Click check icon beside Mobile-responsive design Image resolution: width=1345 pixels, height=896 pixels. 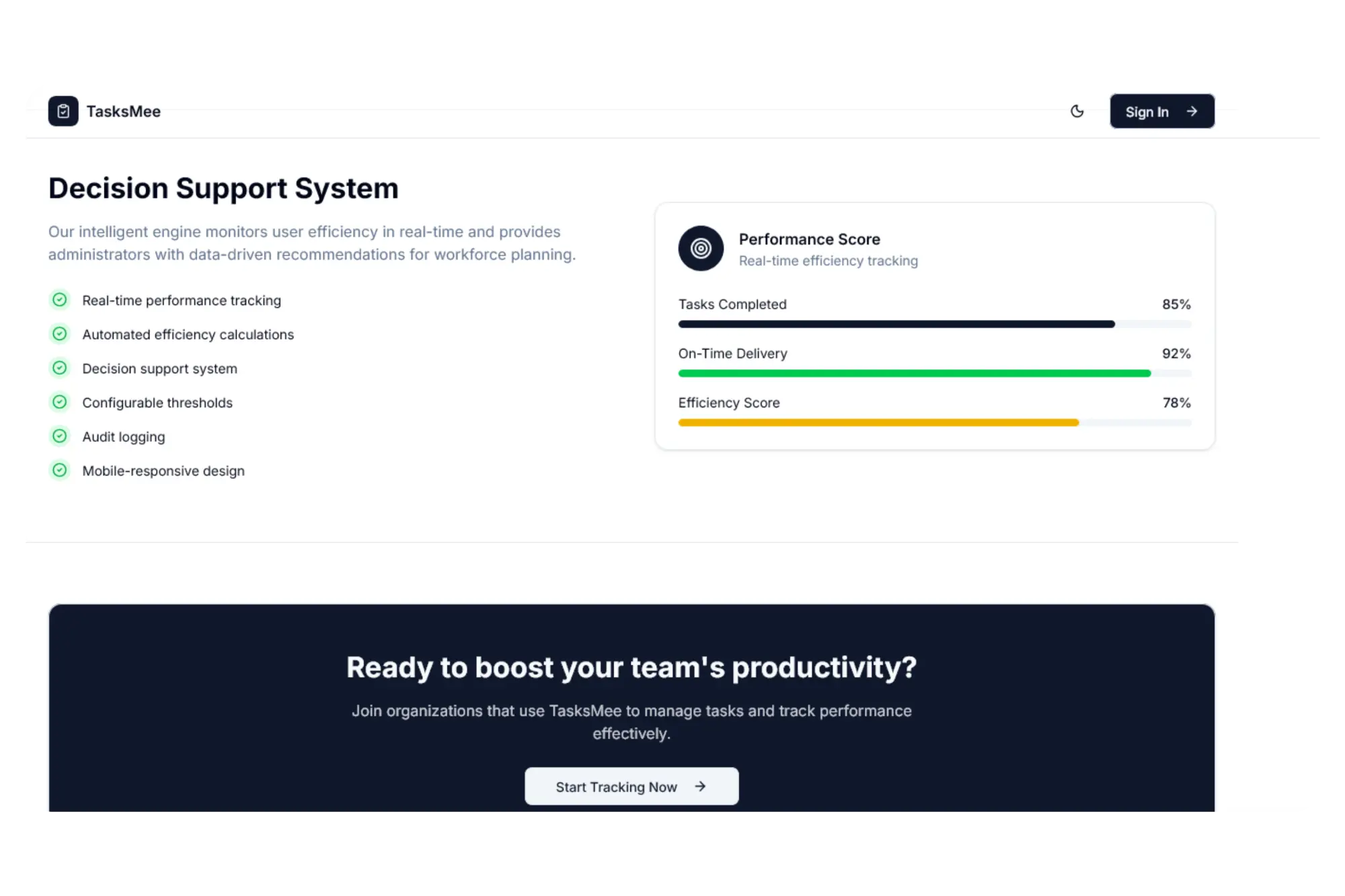click(60, 471)
